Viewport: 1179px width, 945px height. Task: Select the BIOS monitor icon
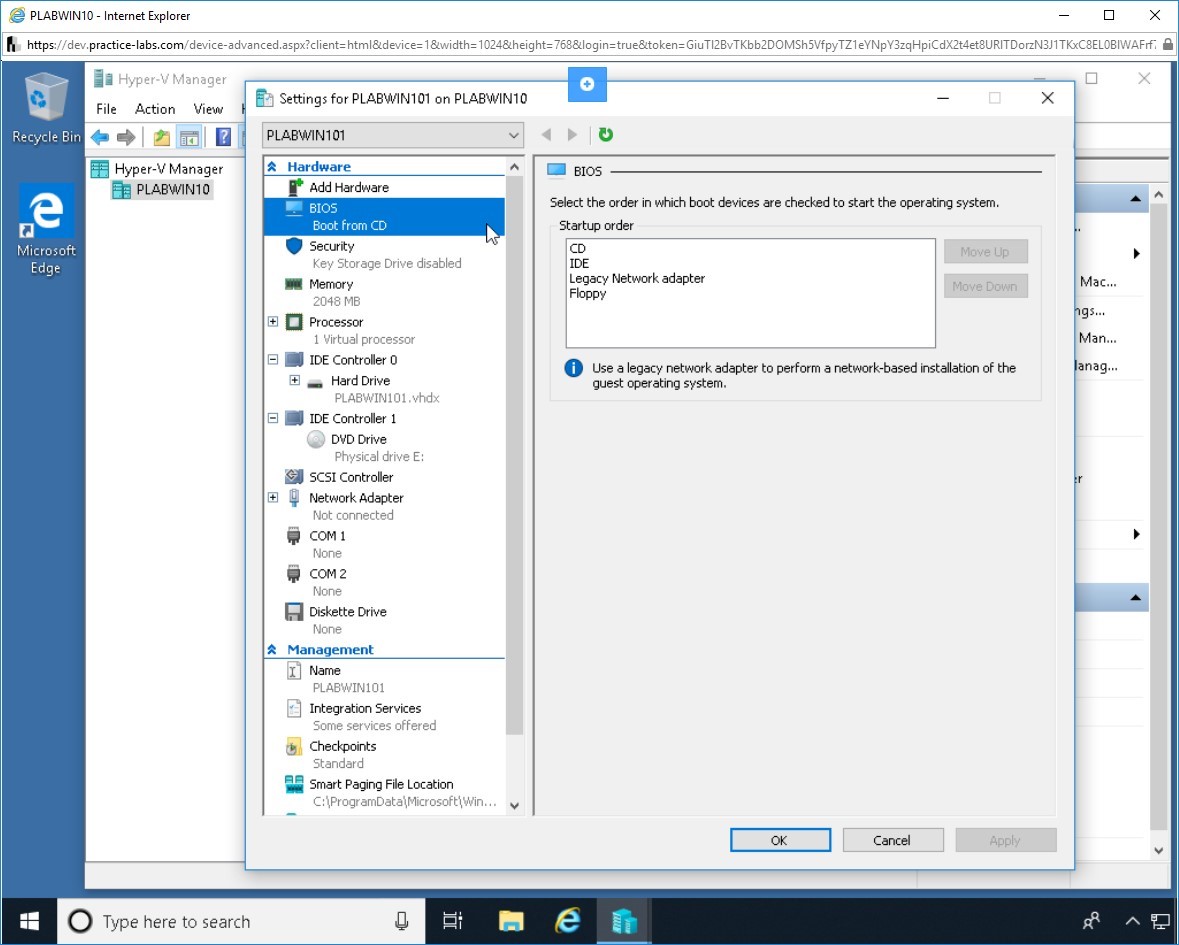pos(294,208)
